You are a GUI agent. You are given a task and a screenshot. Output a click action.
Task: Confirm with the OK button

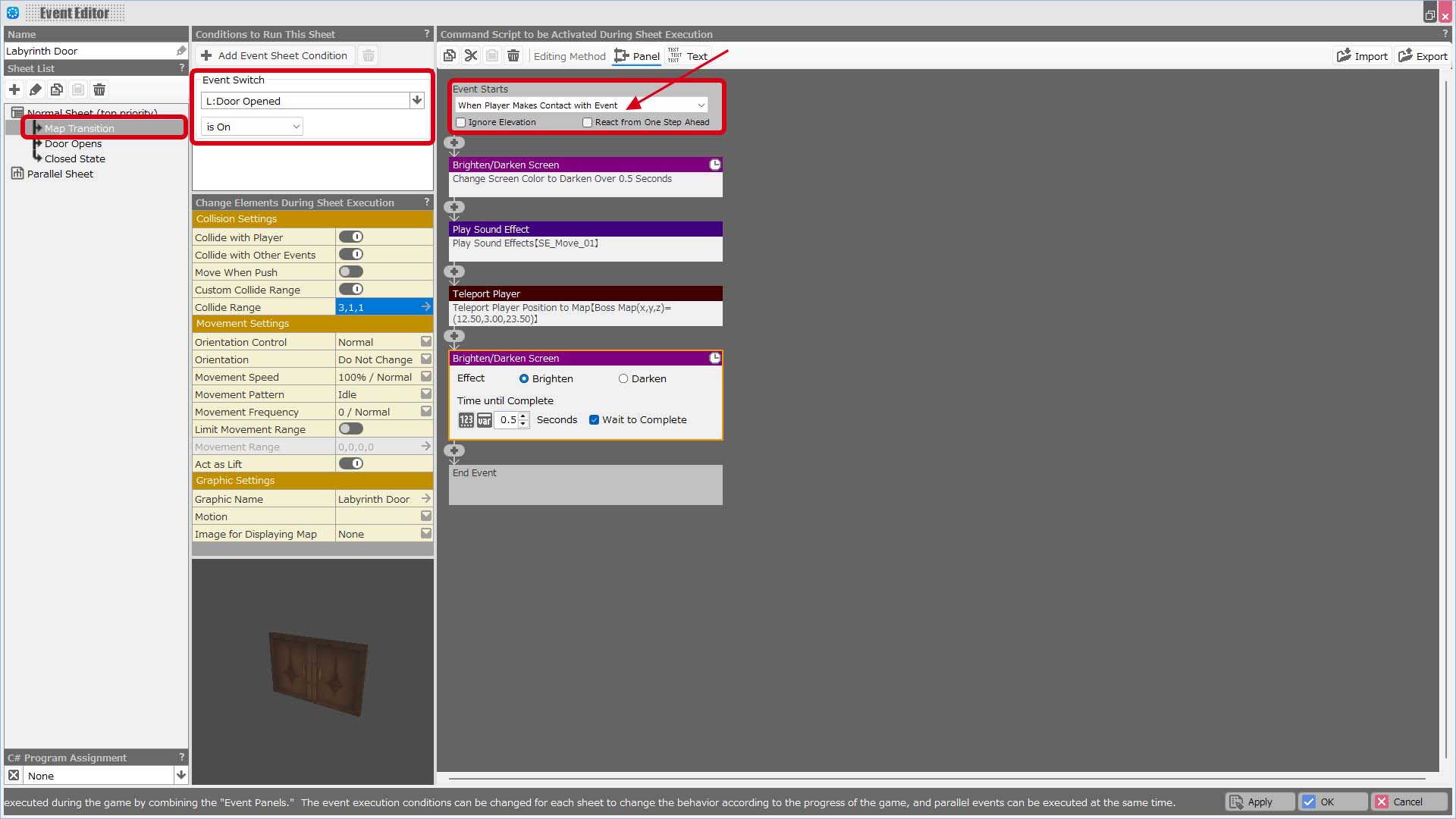click(1332, 802)
